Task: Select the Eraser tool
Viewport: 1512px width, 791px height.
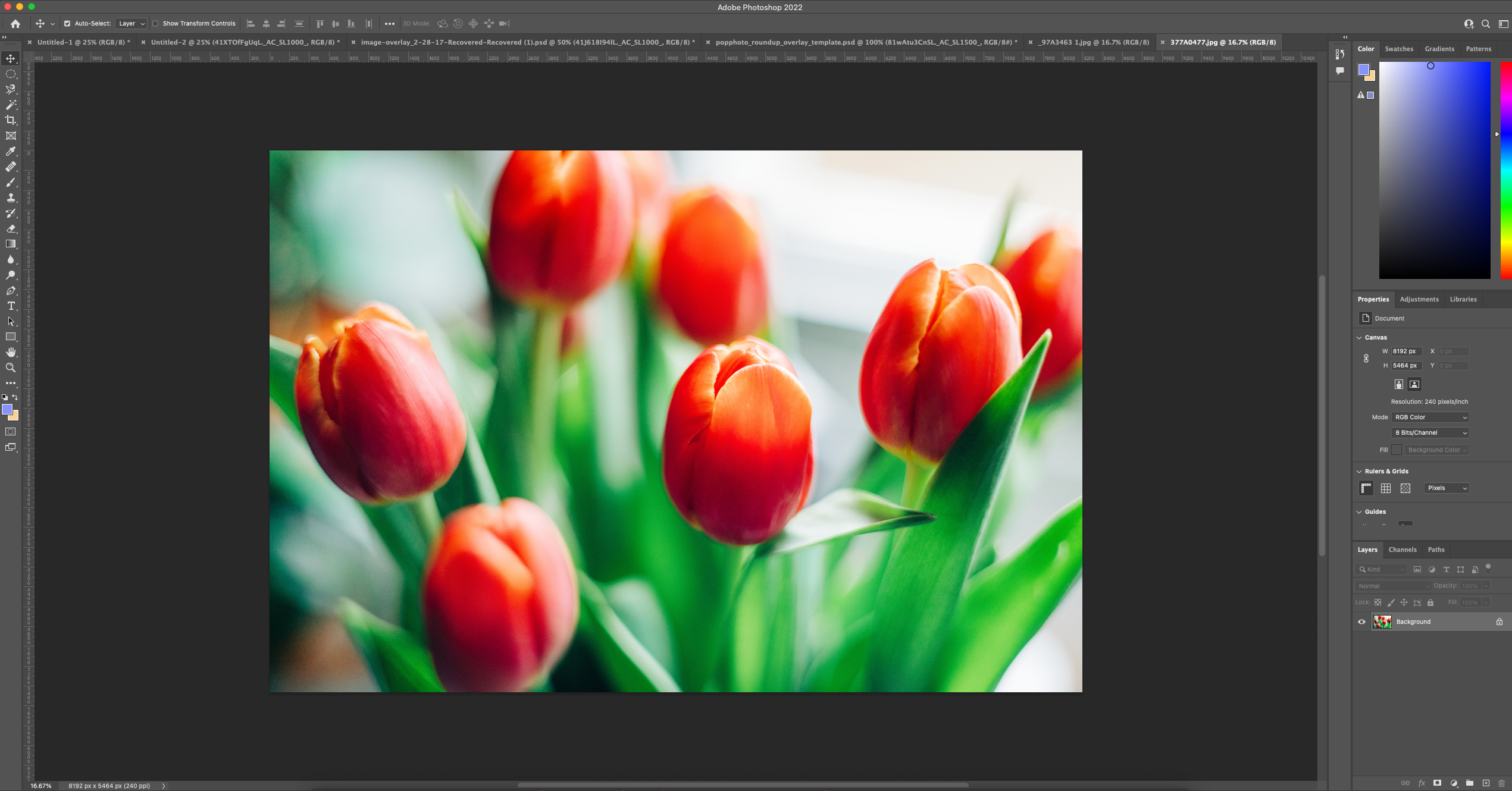Action: 11,228
